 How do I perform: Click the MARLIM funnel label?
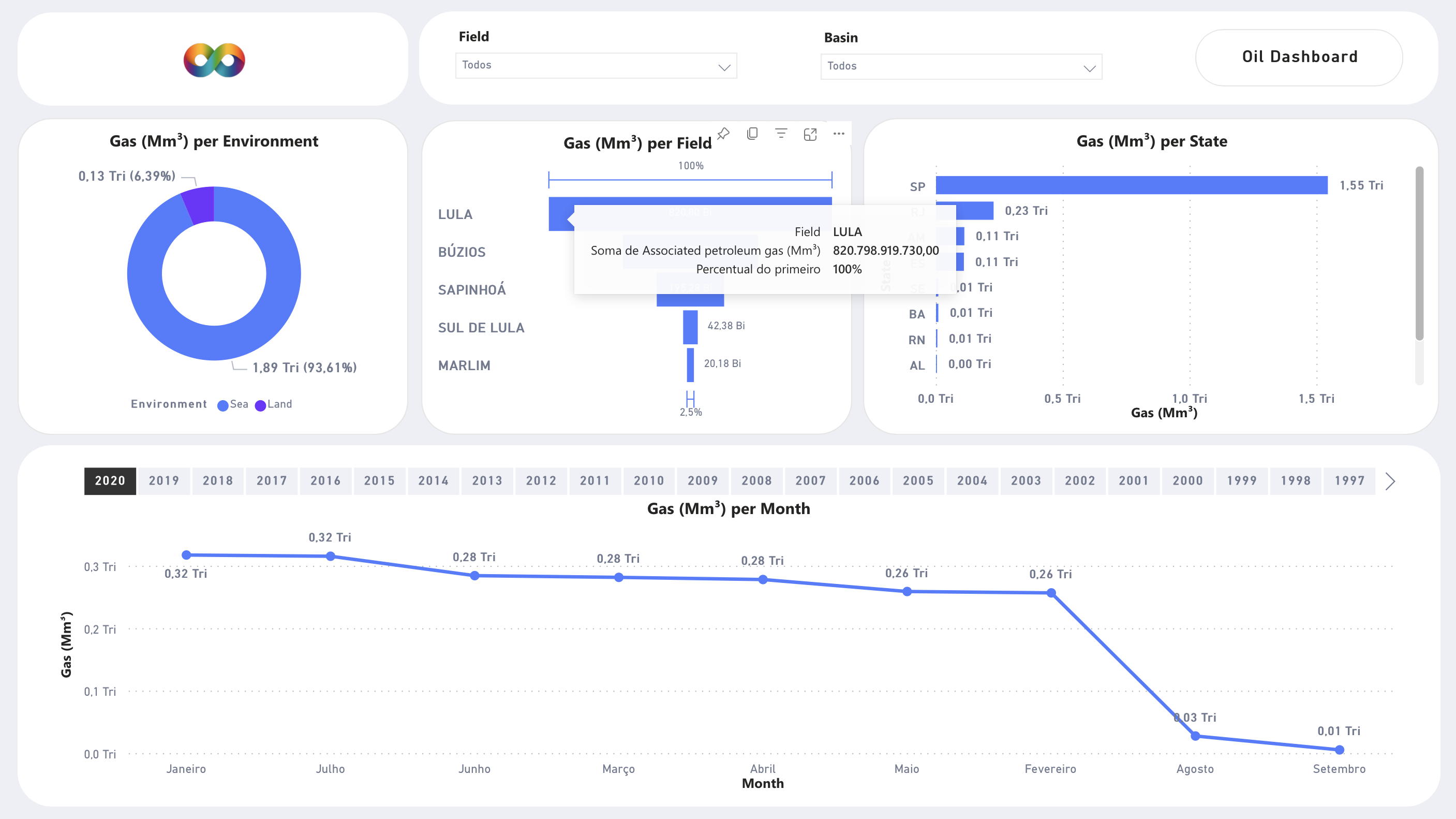pyautogui.click(x=464, y=365)
